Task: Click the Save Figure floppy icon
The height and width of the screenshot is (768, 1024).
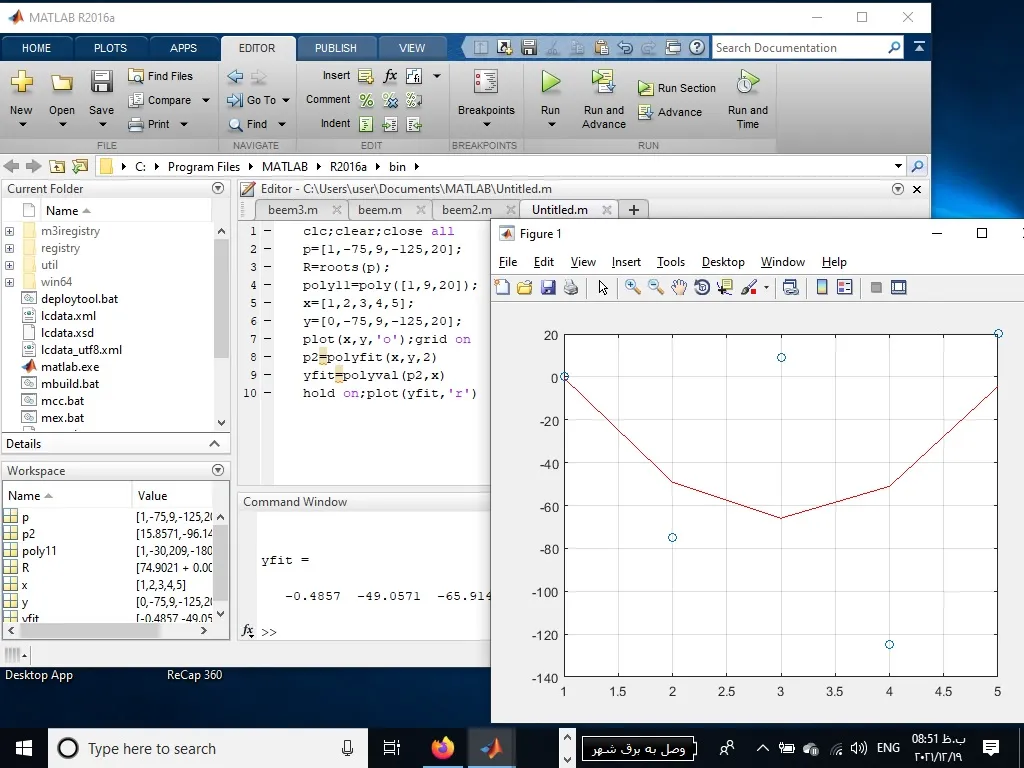Action: tap(548, 288)
